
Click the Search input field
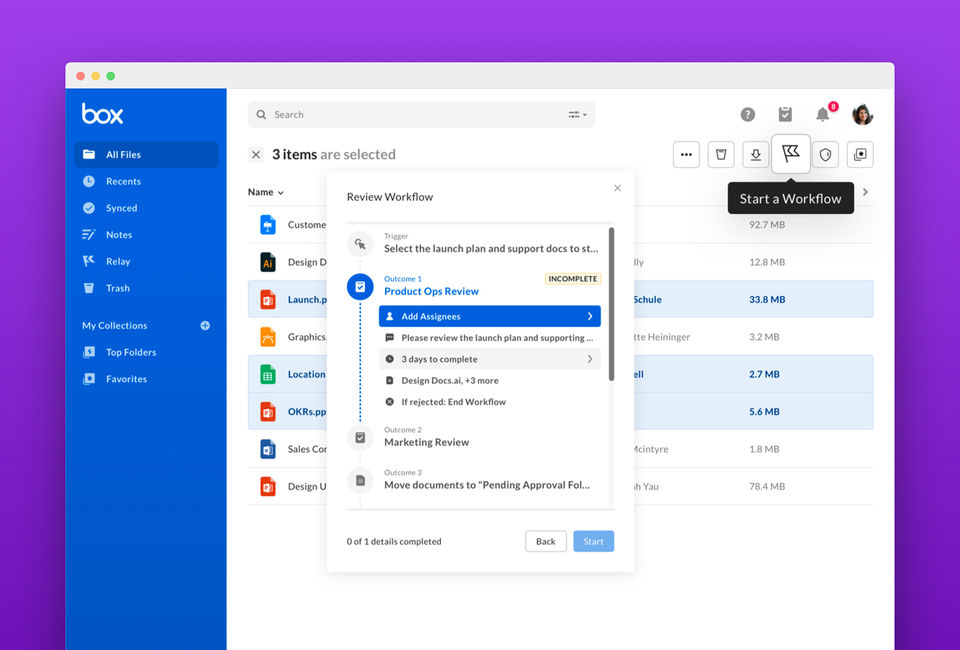coord(421,114)
